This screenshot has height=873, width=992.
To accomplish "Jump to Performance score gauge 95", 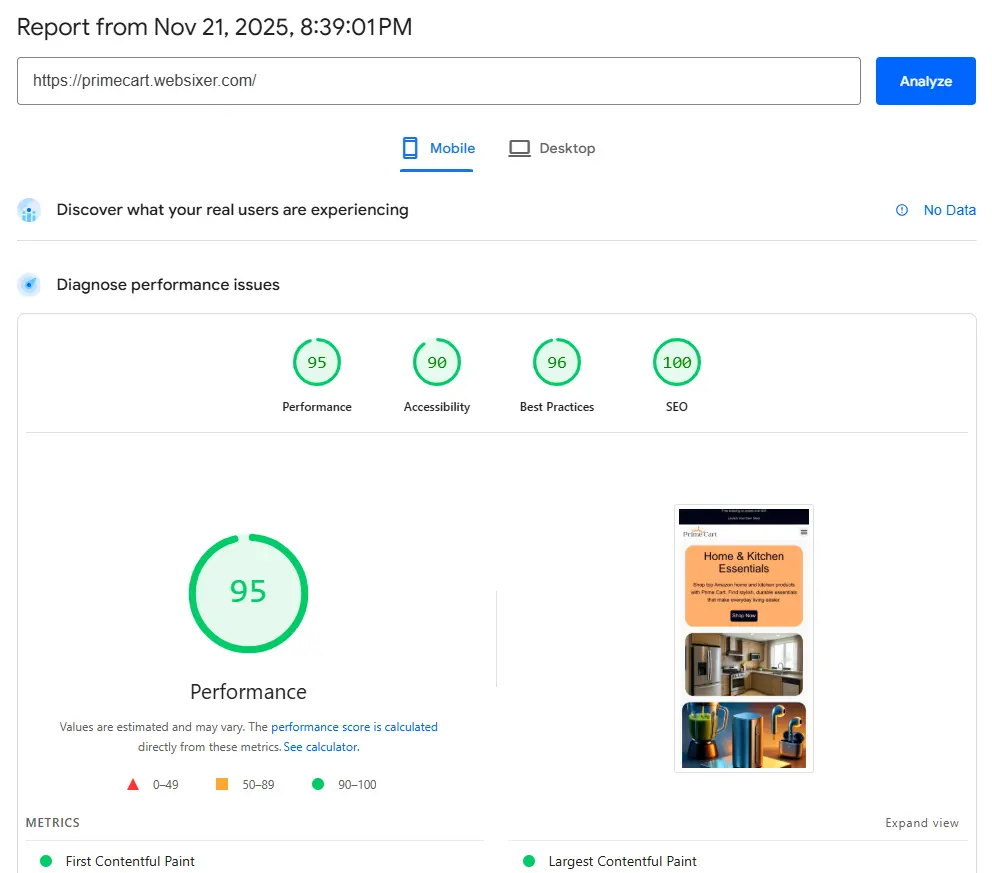I will (317, 363).
